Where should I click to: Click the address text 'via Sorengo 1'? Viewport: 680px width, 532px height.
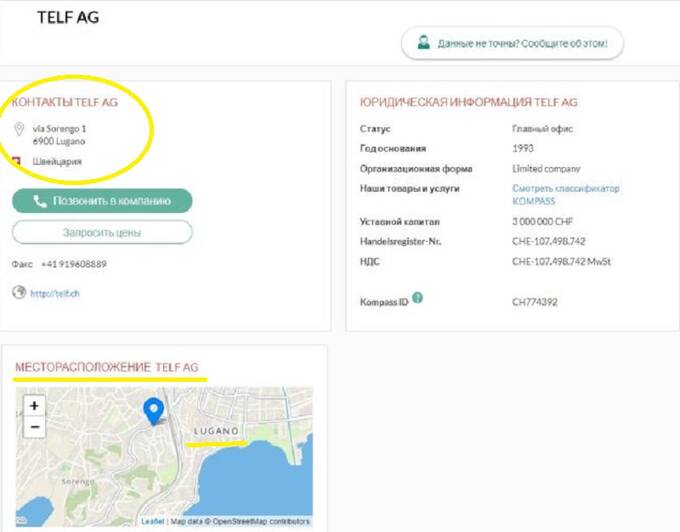tap(59, 129)
